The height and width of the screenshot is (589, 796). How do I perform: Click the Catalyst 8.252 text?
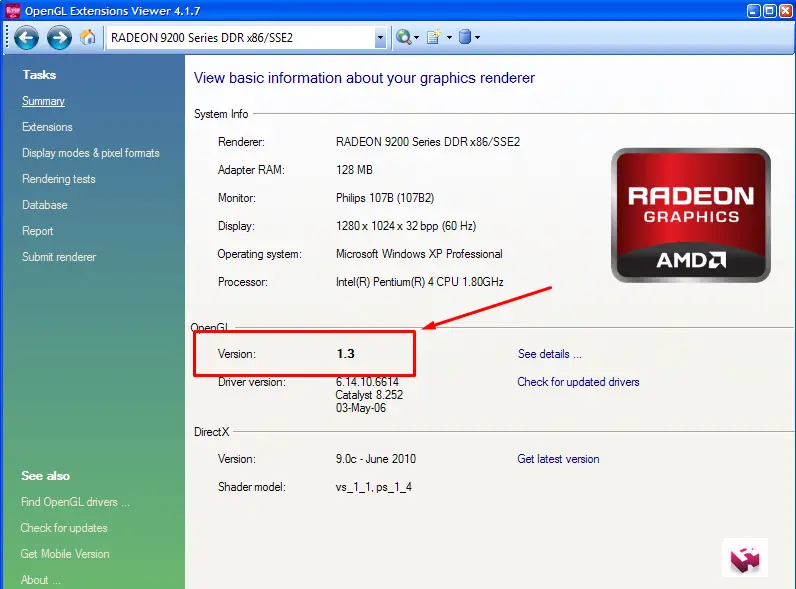tap(369, 395)
